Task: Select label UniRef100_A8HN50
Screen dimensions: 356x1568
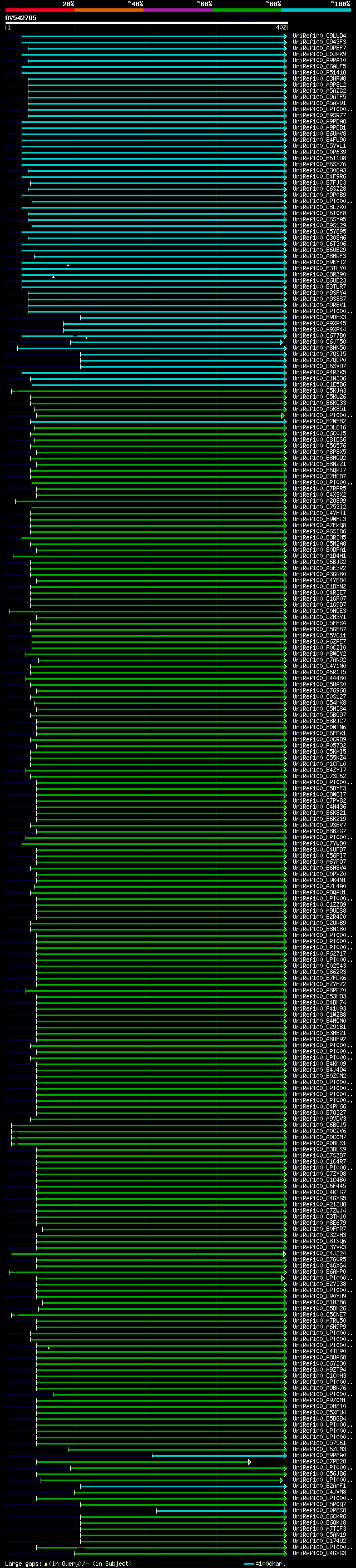Action: click(319, 348)
